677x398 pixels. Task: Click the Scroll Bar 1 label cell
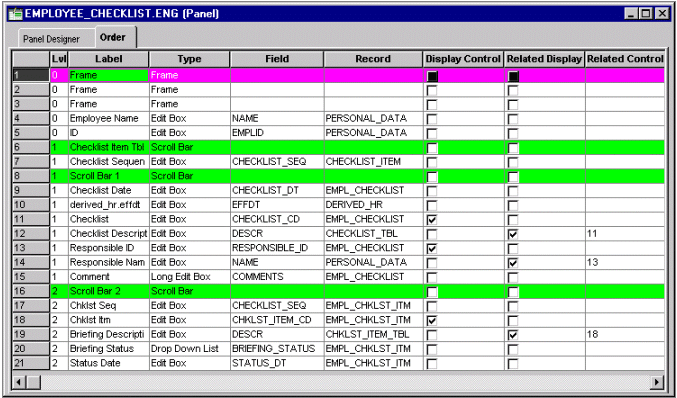[x=109, y=176]
